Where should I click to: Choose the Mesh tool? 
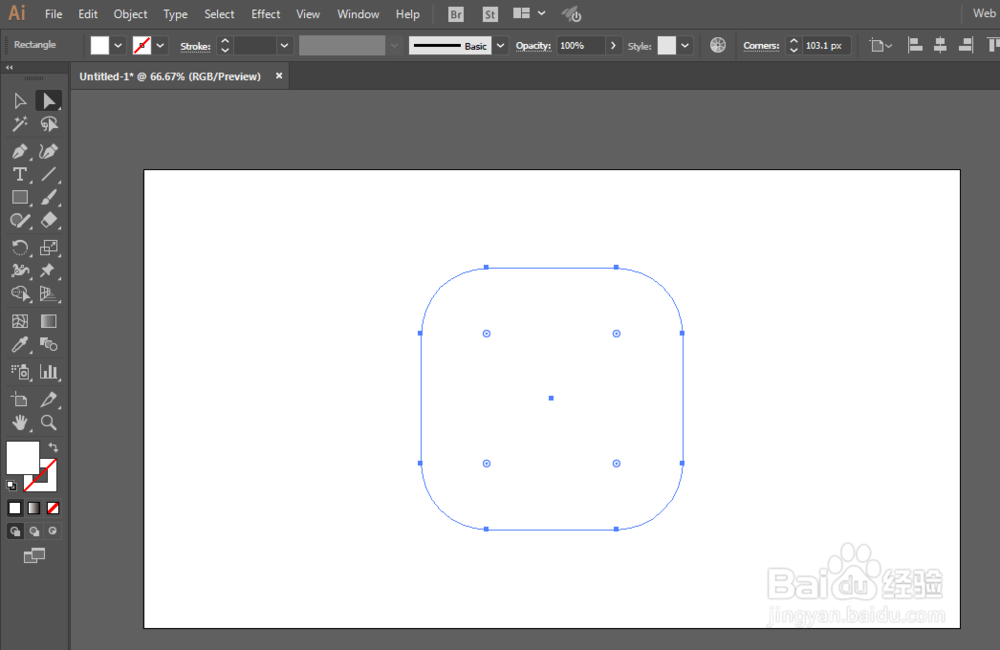(20, 321)
